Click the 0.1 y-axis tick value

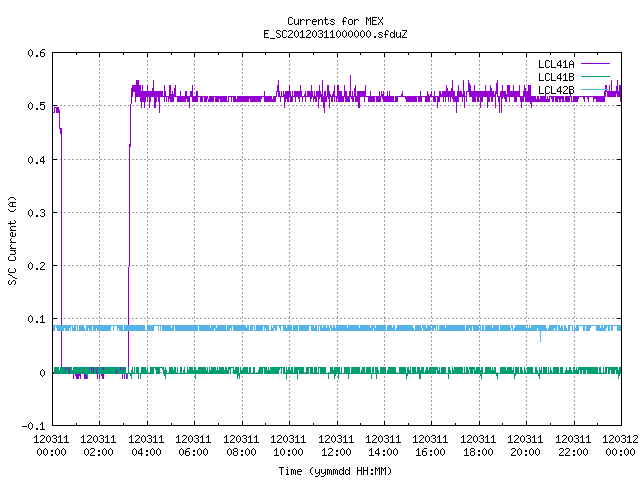tap(36, 319)
